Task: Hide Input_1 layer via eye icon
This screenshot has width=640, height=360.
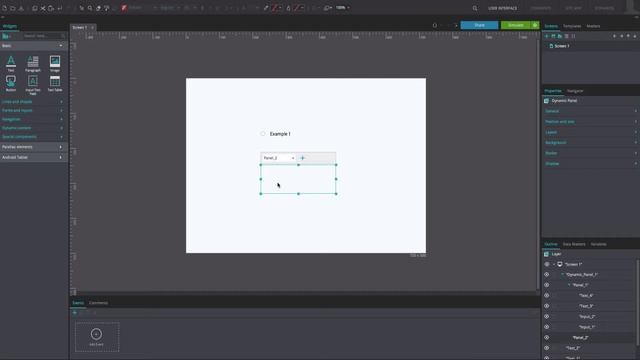Action: coord(547,327)
